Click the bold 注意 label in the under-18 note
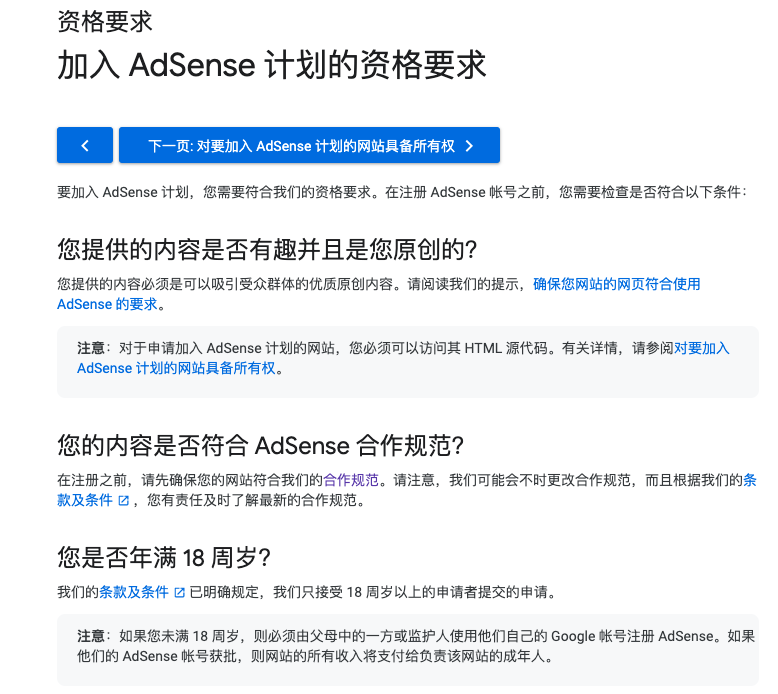 pyautogui.click(x=91, y=636)
